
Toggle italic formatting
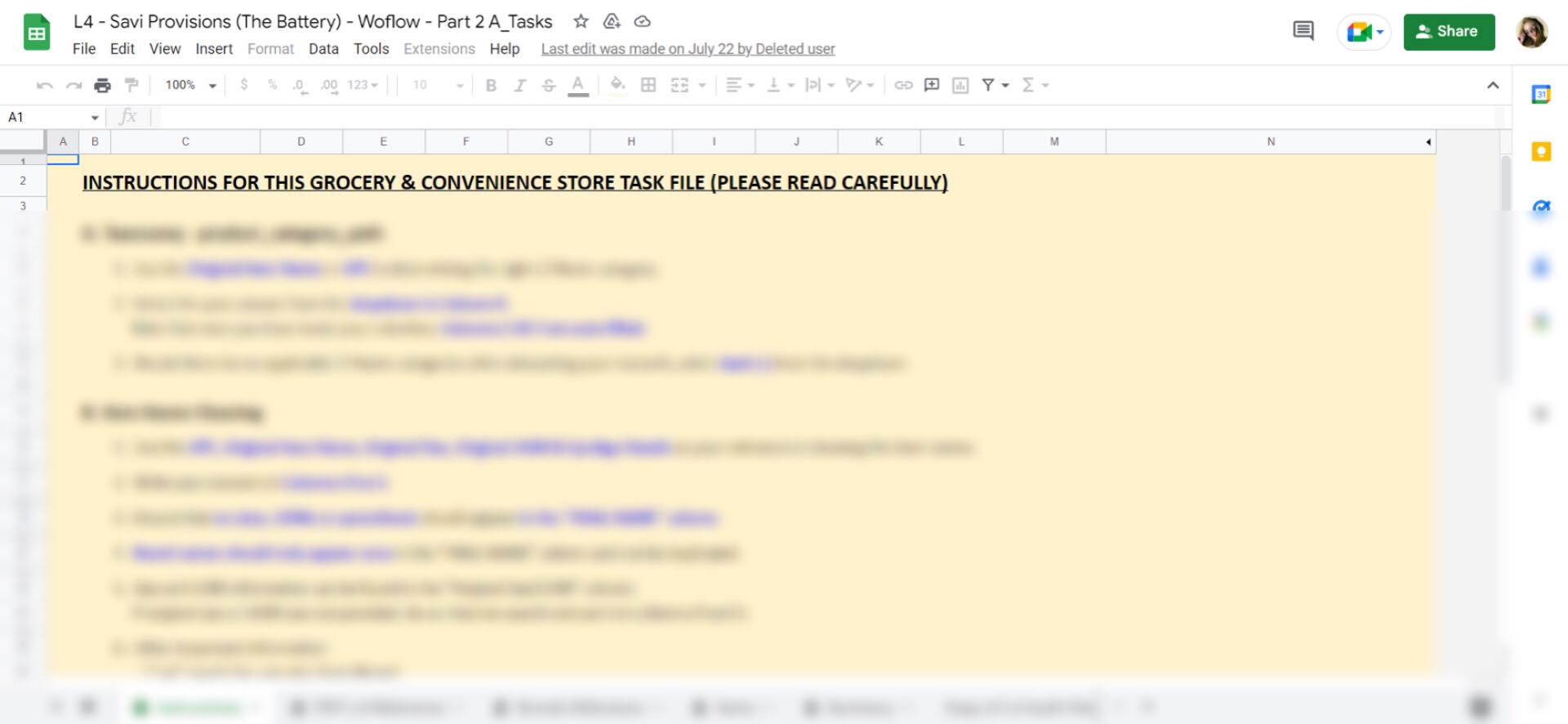(519, 85)
